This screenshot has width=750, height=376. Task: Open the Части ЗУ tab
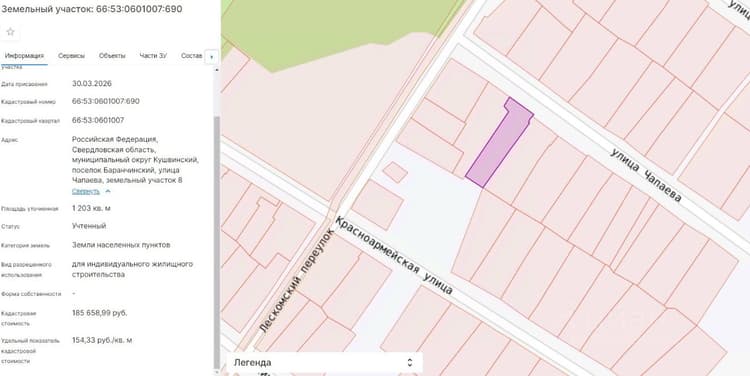click(153, 56)
